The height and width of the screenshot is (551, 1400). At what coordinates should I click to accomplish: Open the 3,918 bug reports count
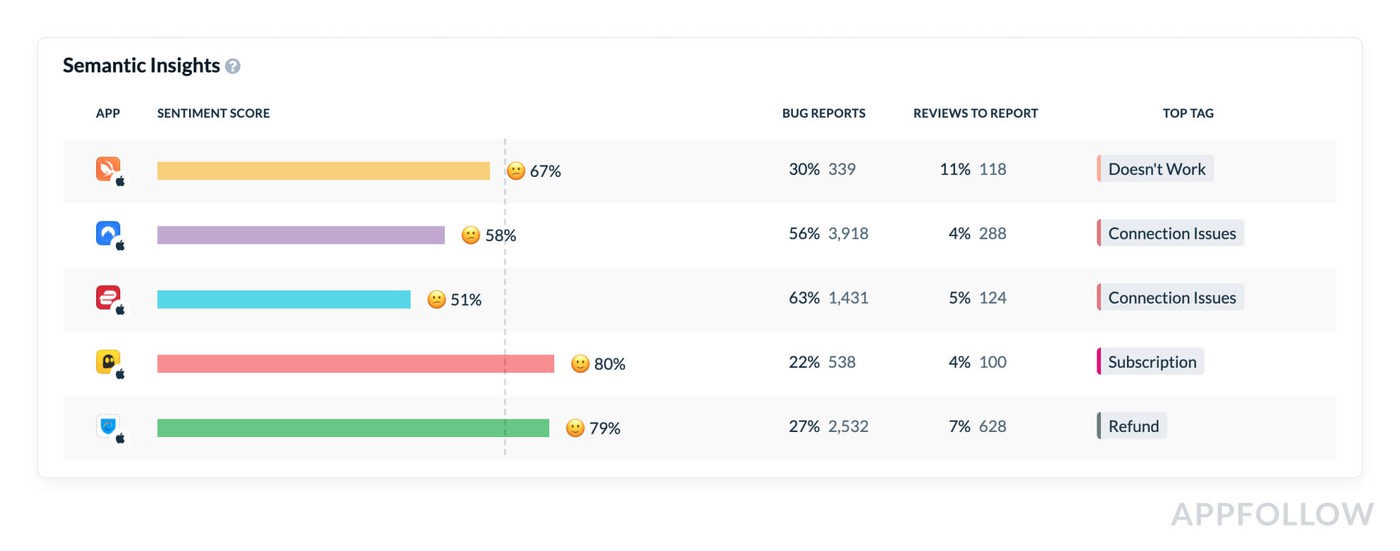point(848,234)
